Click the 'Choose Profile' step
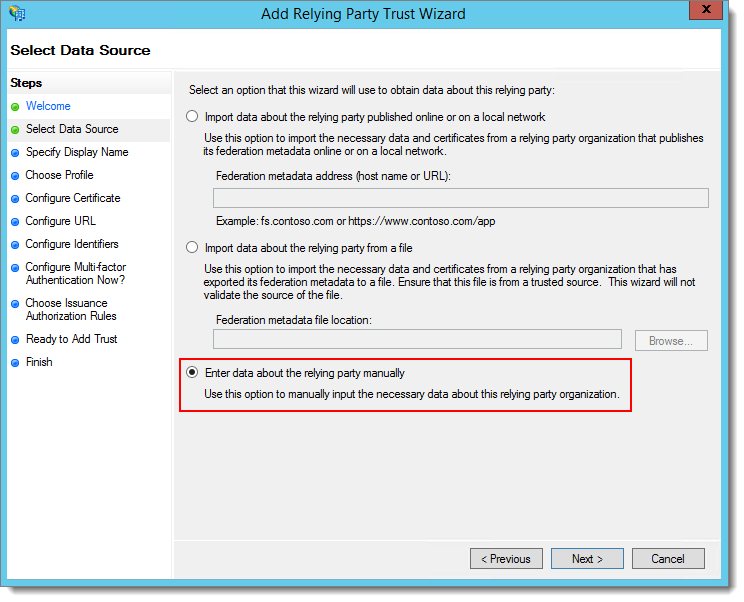 (59, 175)
